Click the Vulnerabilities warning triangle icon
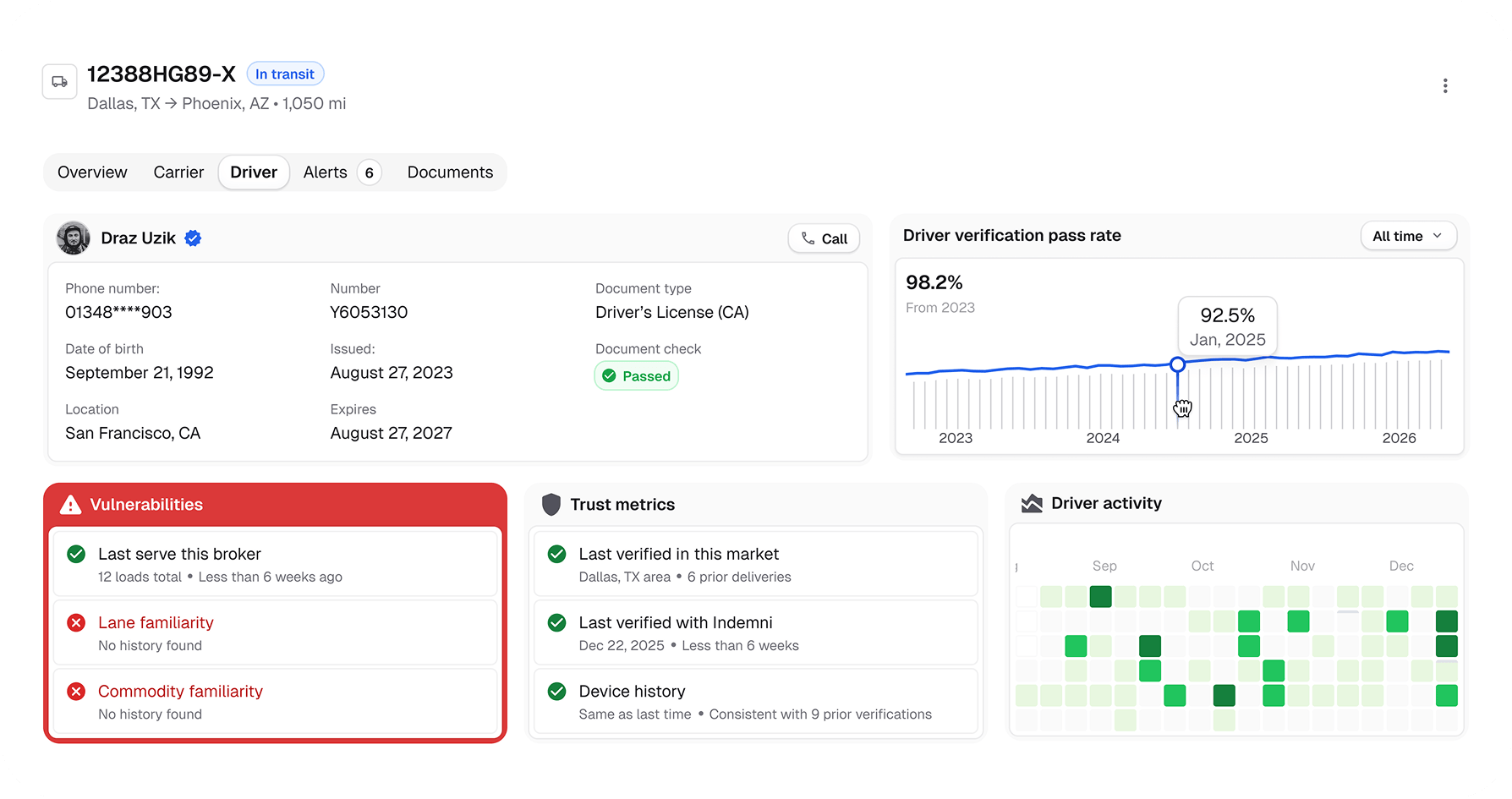Viewport: 1512px width, 799px height. tap(70, 505)
